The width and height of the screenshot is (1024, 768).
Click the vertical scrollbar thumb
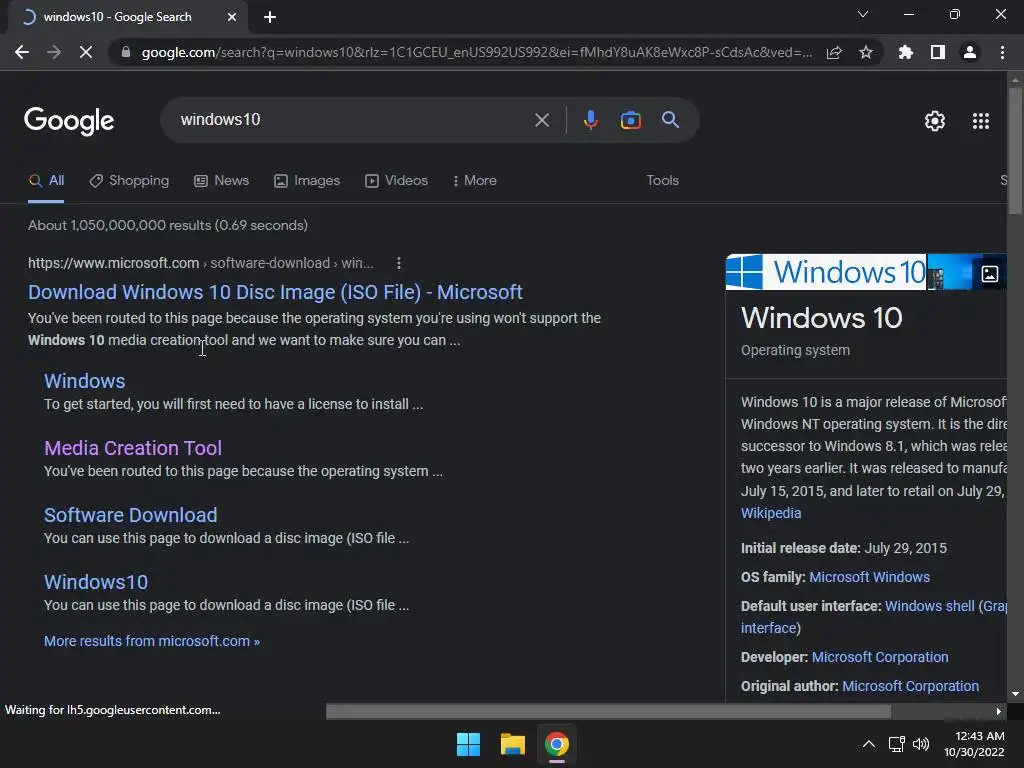pos(1015,150)
